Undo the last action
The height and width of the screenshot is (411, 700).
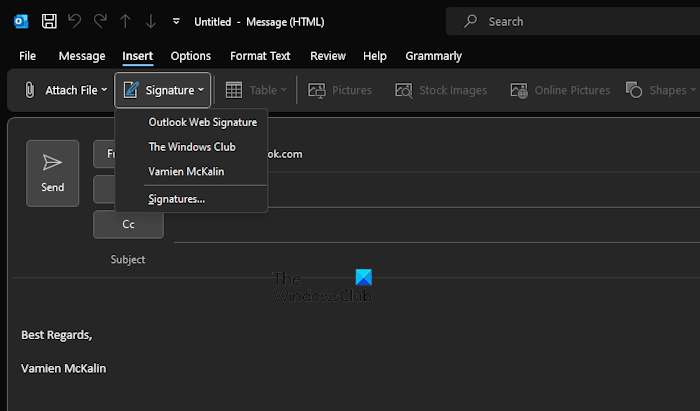pos(75,21)
